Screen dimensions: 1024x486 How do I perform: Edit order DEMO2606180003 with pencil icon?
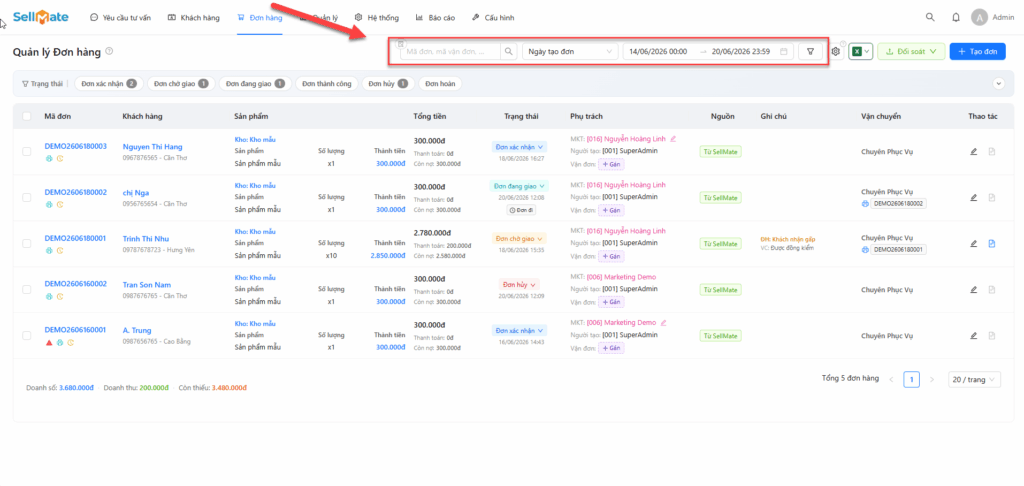tap(974, 152)
